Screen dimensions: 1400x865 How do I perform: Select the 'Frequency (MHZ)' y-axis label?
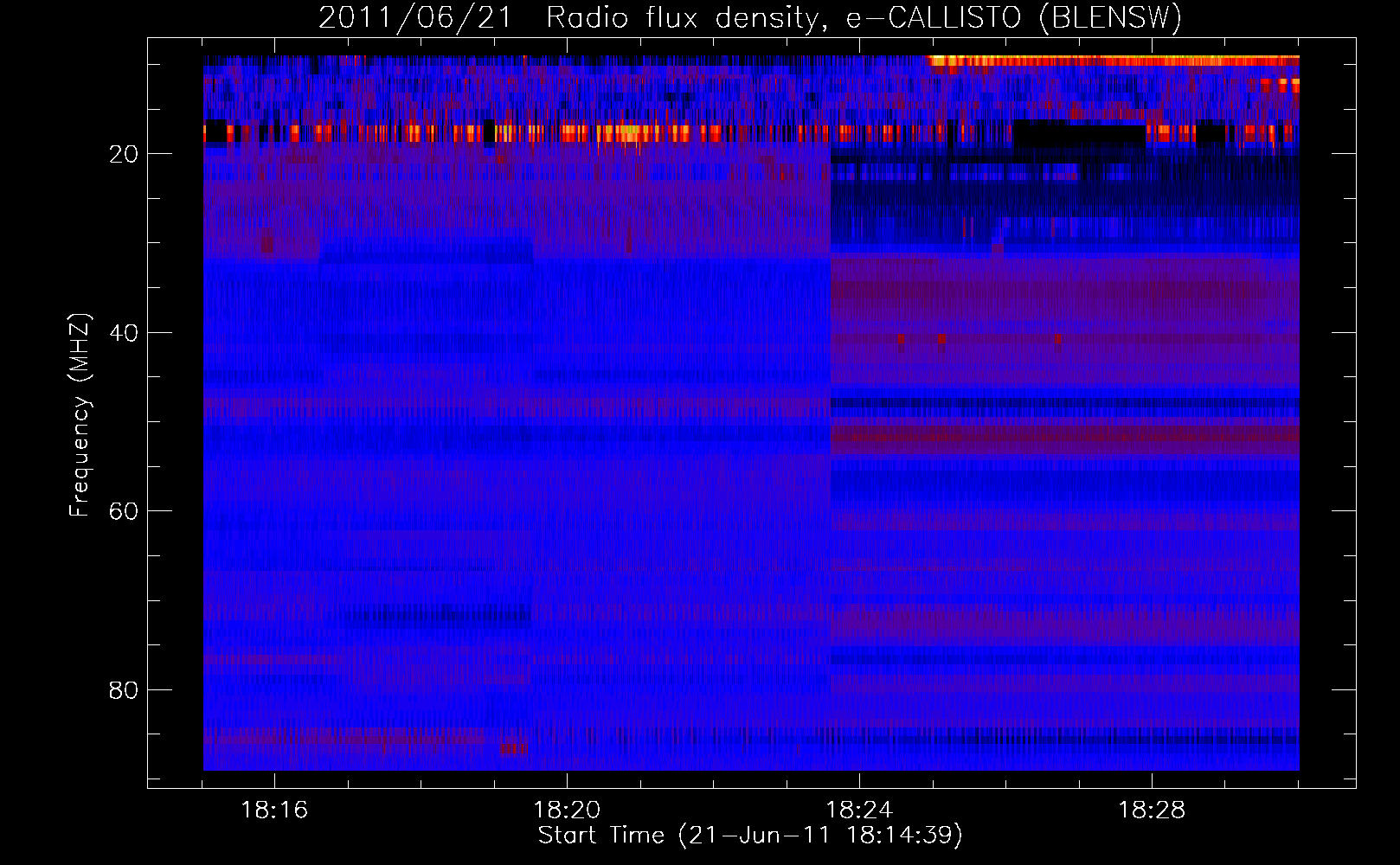pyautogui.click(x=80, y=415)
